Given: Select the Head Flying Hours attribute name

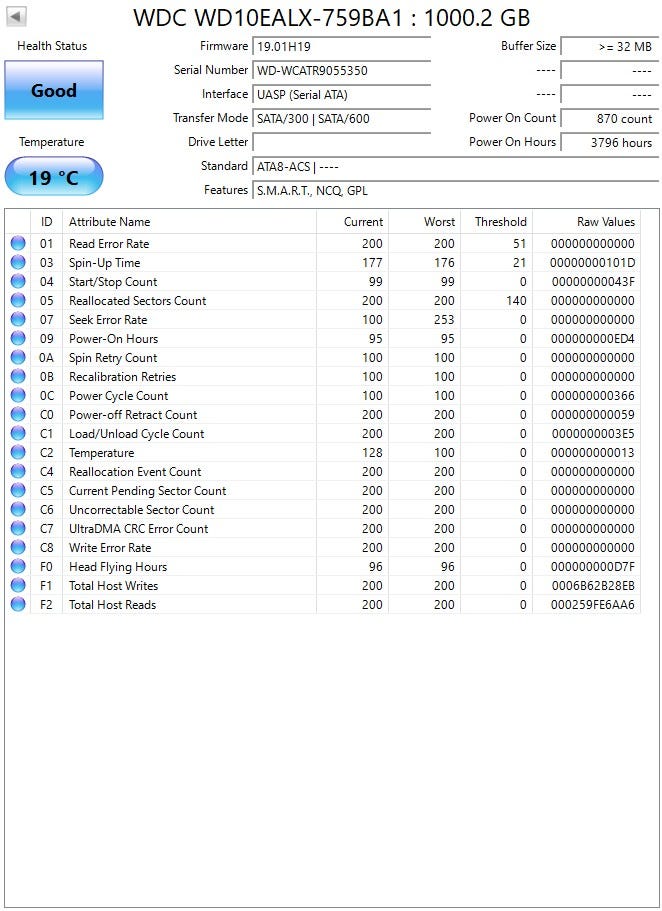Looking at the screenshot, I should point(118,566).
